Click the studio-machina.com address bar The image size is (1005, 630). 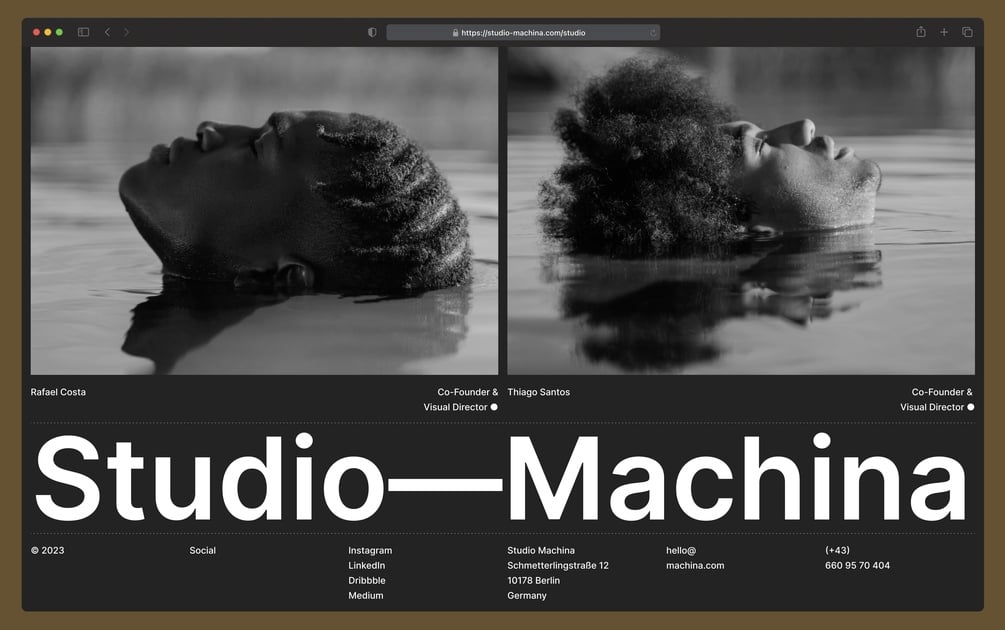pos(523,33)
